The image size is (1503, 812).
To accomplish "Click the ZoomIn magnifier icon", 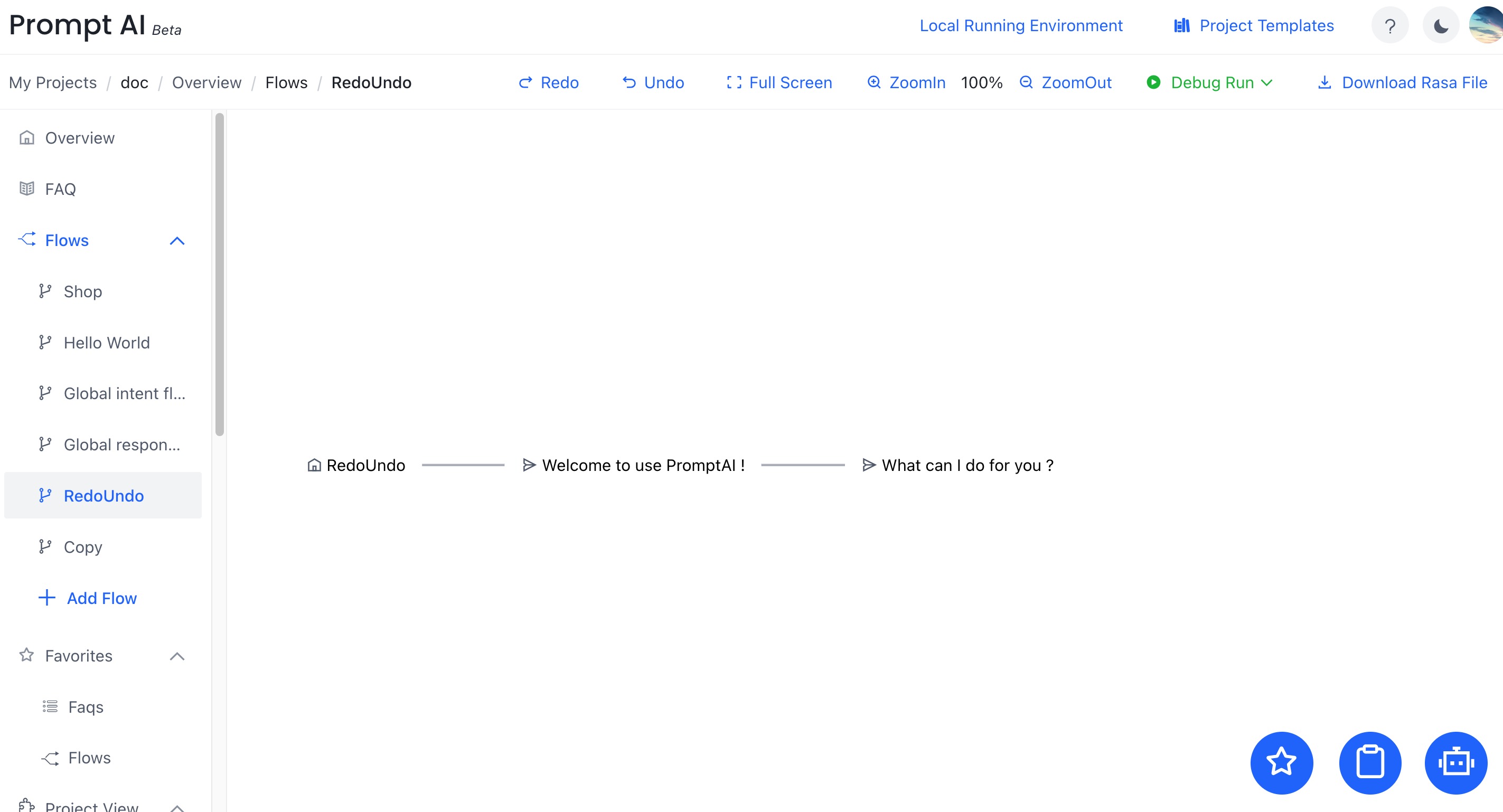I will [x=874, y=82].
